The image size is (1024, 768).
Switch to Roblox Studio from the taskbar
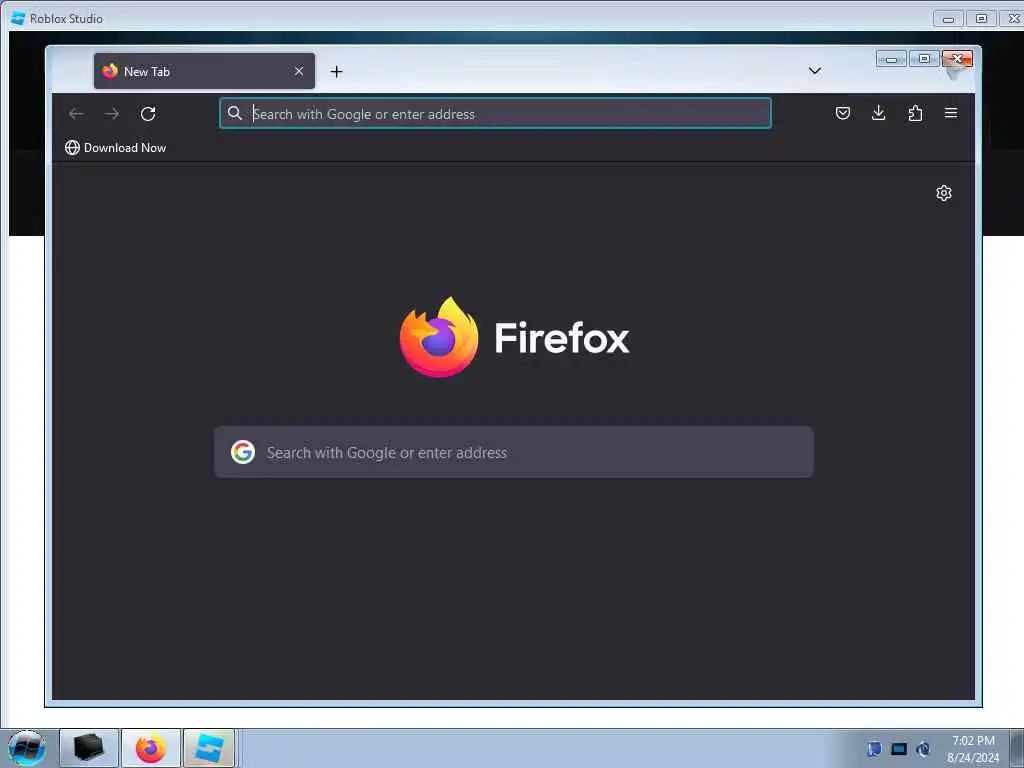pos(209,748)
